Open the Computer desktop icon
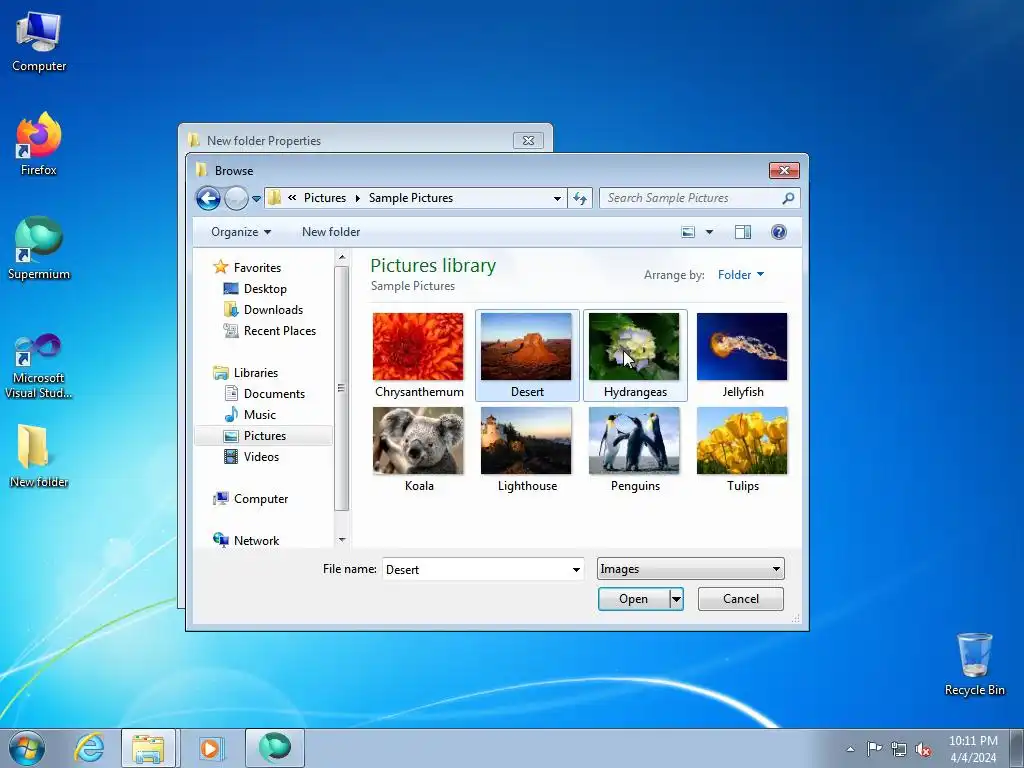This screenshot has width=1024, height=768. (39, 42)
